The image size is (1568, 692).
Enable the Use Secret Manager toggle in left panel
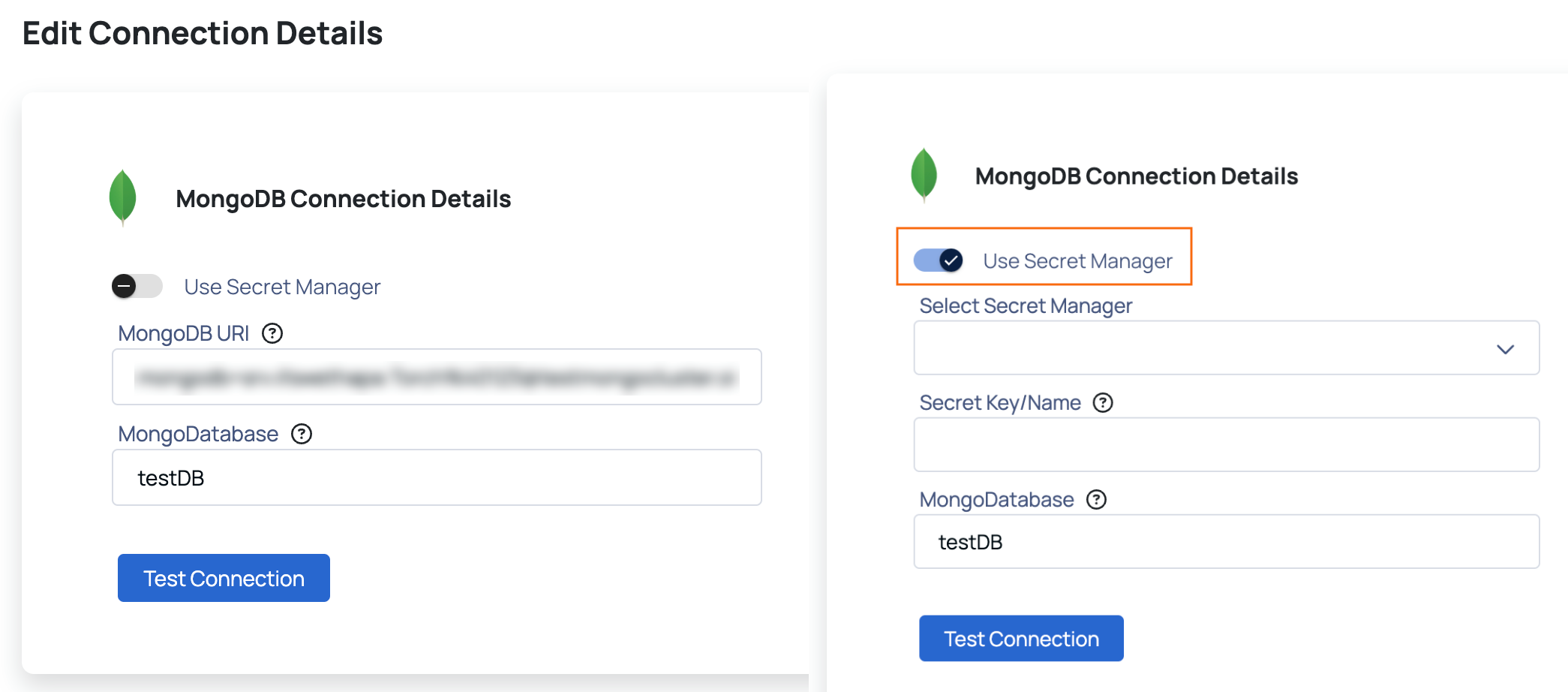(137, 286)
